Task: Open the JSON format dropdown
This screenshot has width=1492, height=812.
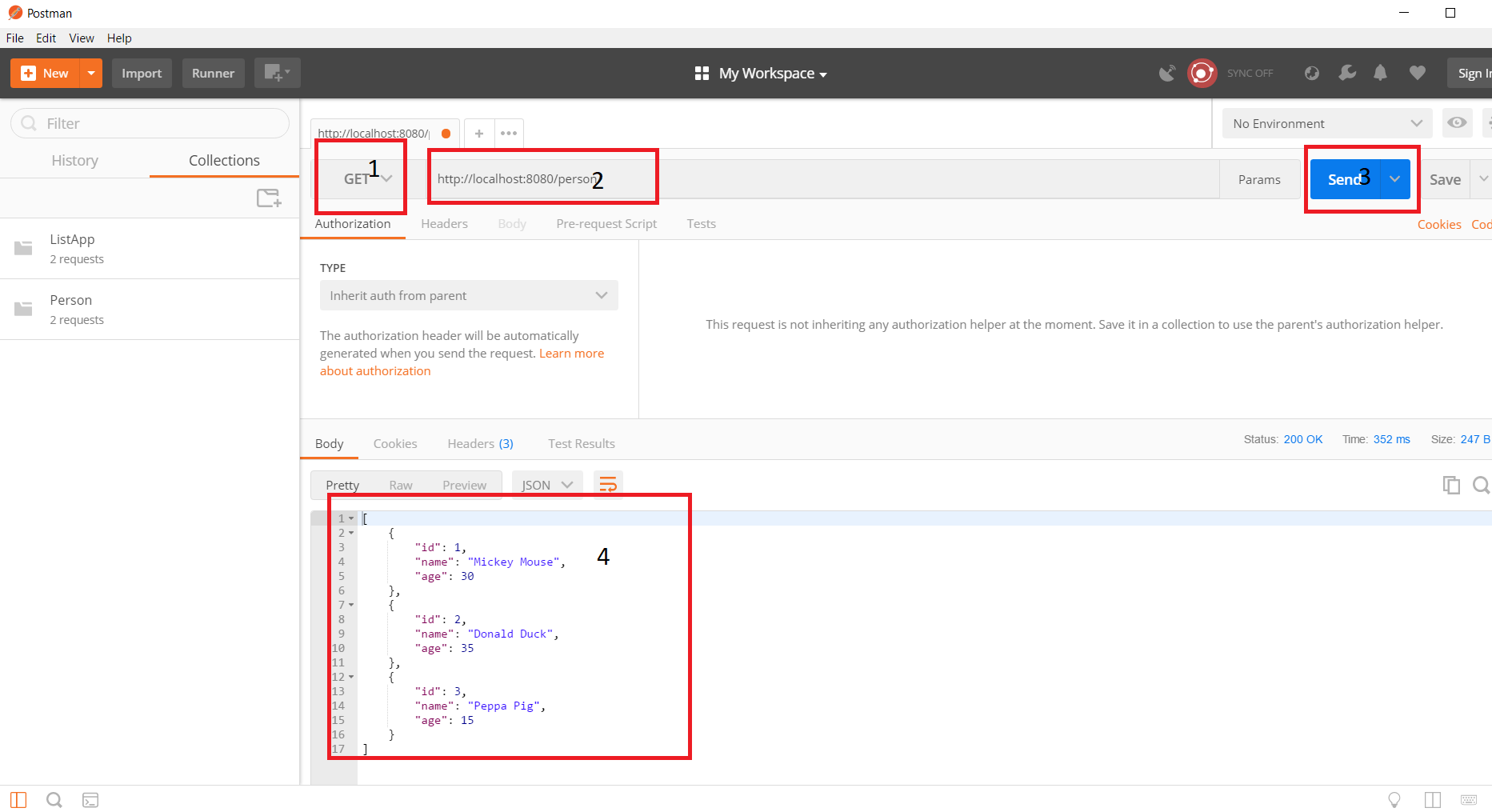Action: coord(547,485)
